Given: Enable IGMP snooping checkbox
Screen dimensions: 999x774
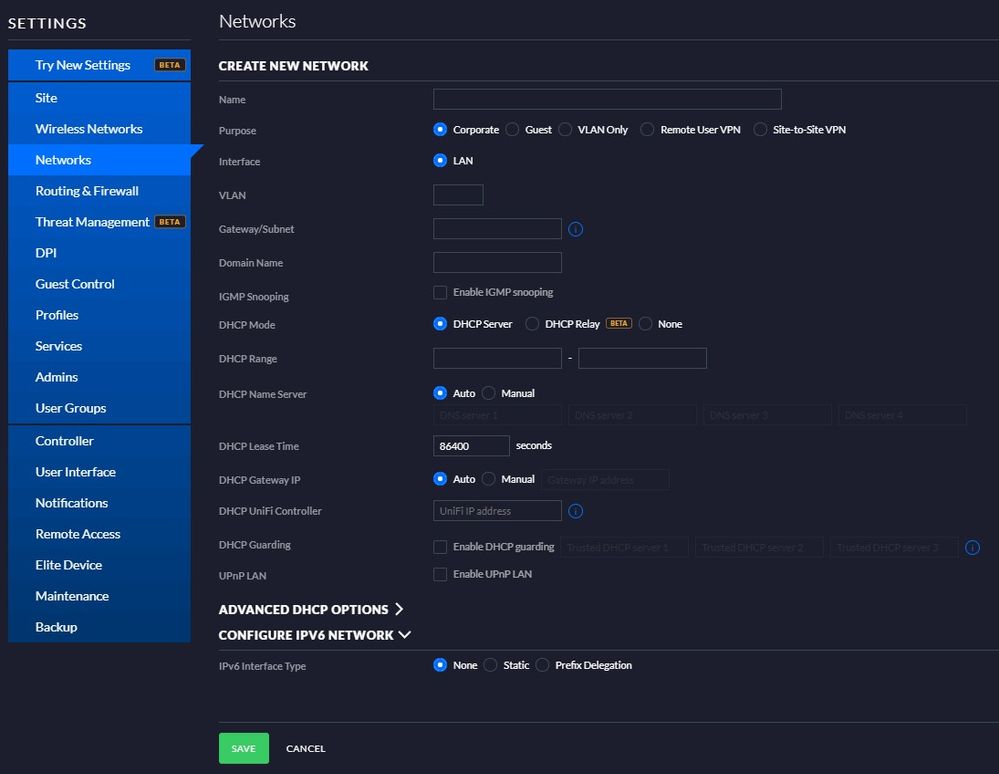Looking at the screenshot, I should (440, 292).
